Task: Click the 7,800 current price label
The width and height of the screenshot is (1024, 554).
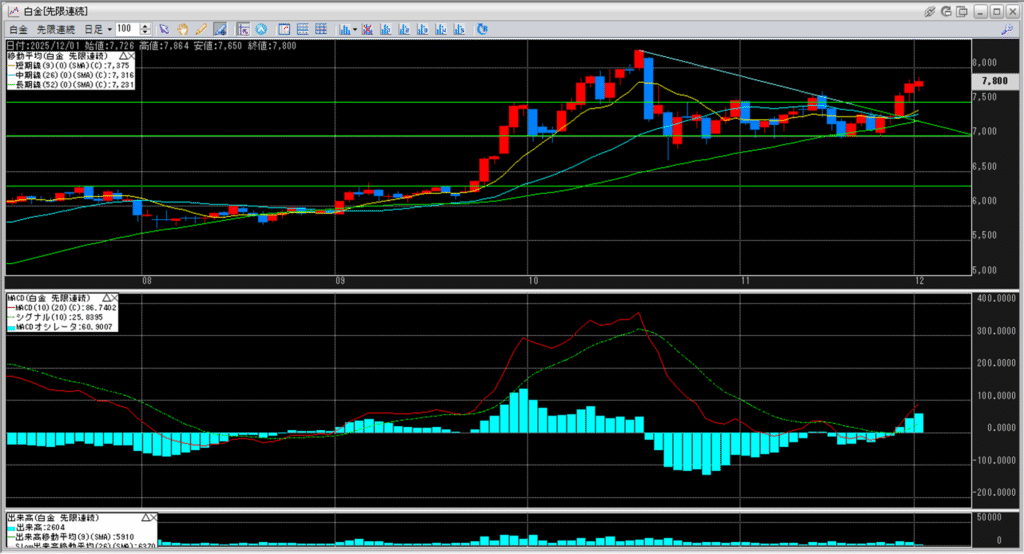Action: (994, 81)
